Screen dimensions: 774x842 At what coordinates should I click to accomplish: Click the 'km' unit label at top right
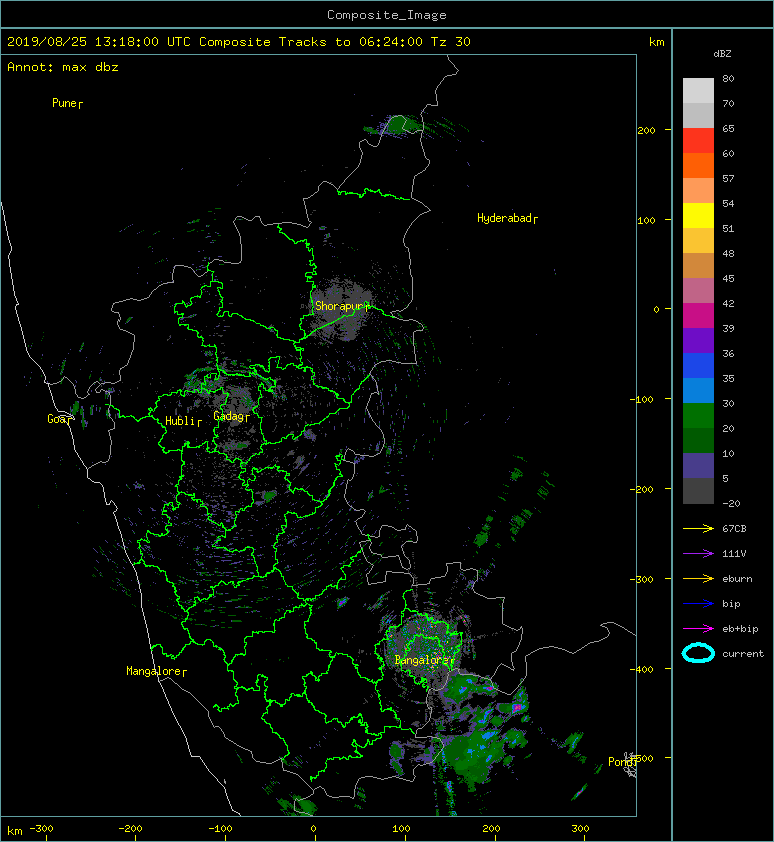656,42
